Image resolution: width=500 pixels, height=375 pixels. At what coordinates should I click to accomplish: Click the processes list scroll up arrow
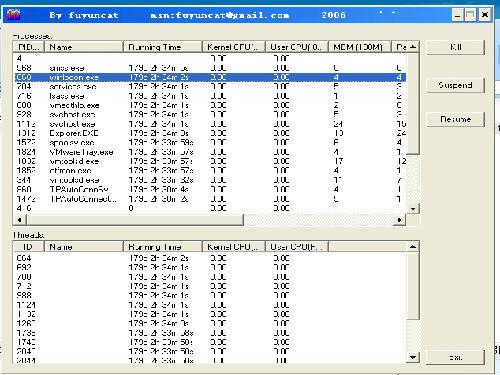413,47
